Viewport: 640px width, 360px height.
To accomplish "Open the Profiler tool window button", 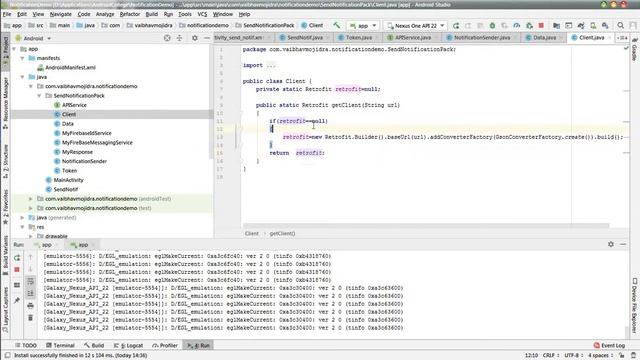I will click(x=165, y=345).
